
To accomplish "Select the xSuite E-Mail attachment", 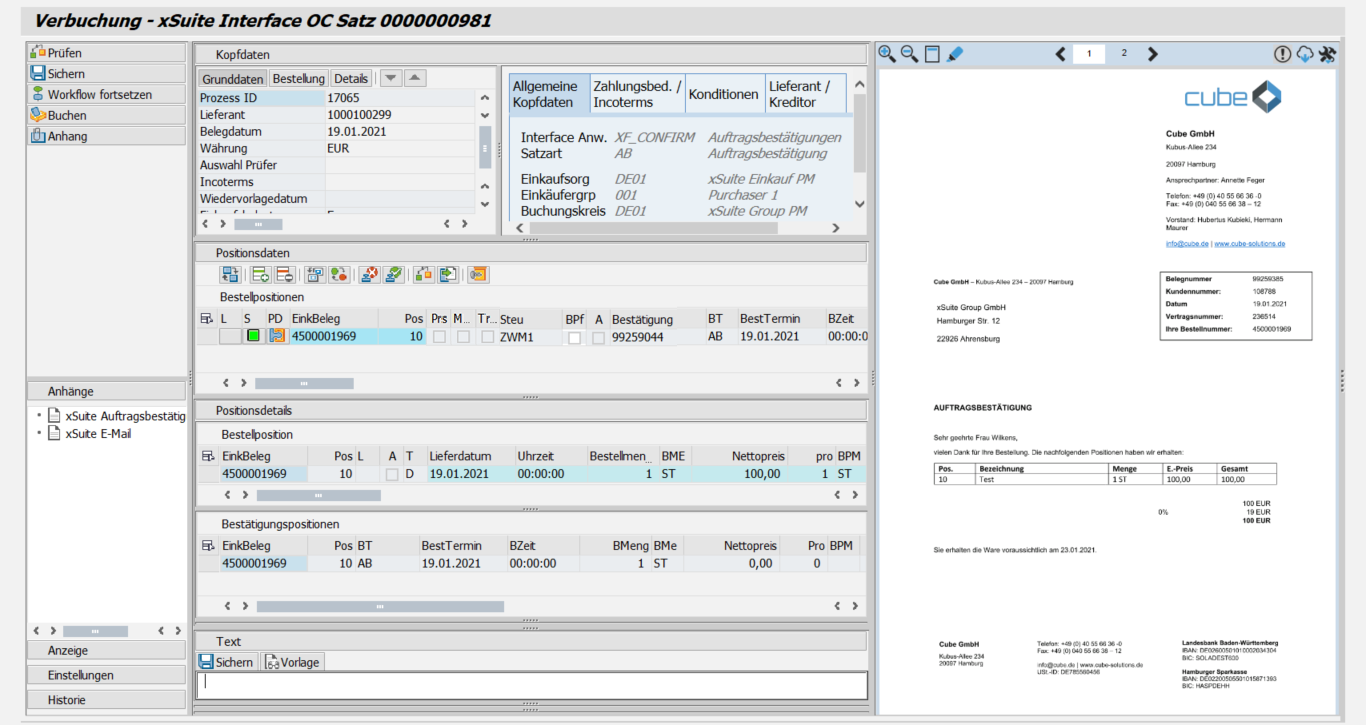I will coord(98,434).
